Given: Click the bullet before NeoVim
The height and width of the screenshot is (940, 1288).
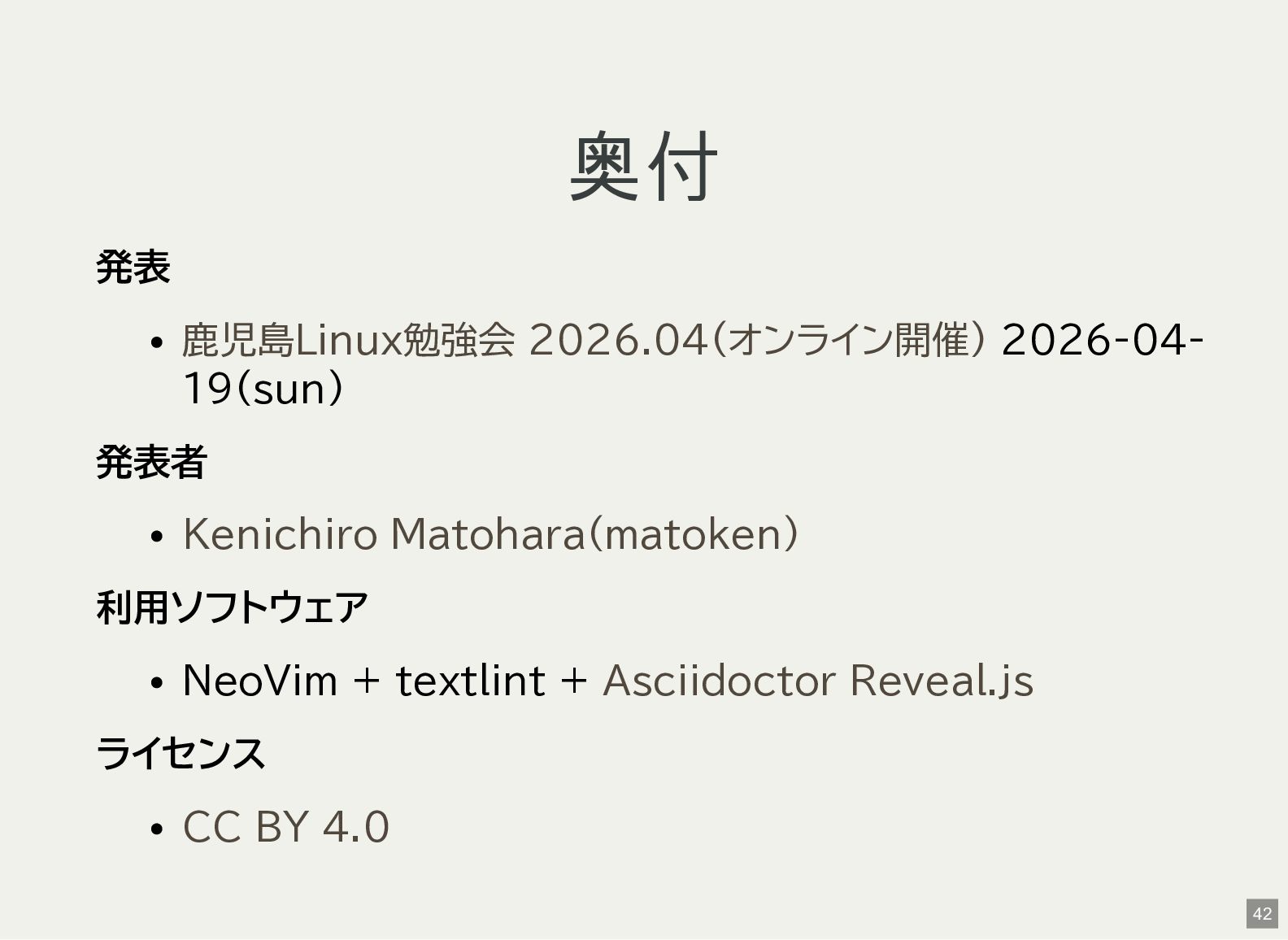Looking at the screenshot, I should [159, 682].
